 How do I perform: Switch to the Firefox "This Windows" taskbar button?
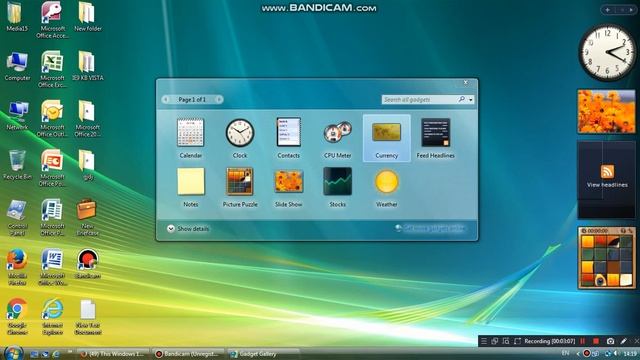(x=113, y=354)
